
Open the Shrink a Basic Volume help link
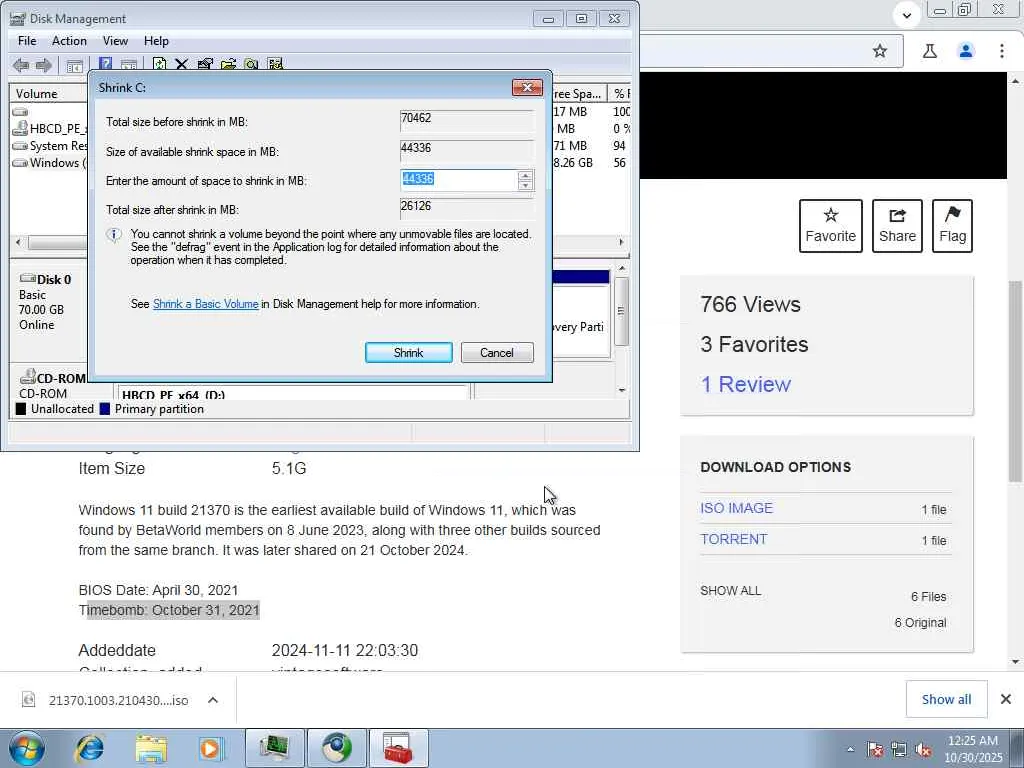(x=206, y=304)
